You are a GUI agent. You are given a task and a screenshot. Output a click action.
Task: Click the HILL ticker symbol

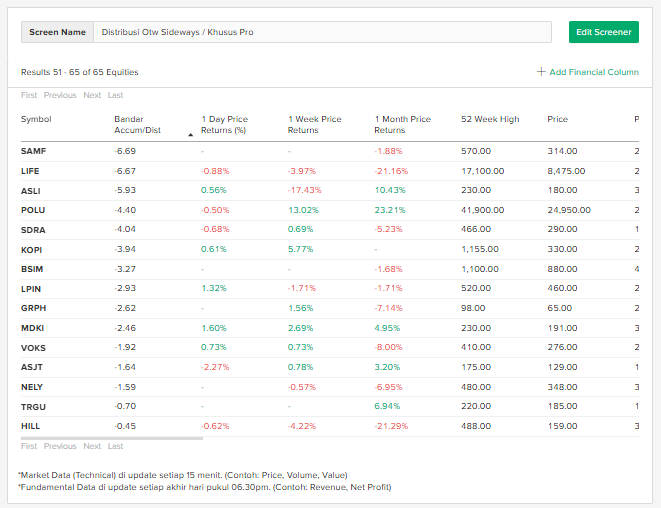(x=32, y=426)
